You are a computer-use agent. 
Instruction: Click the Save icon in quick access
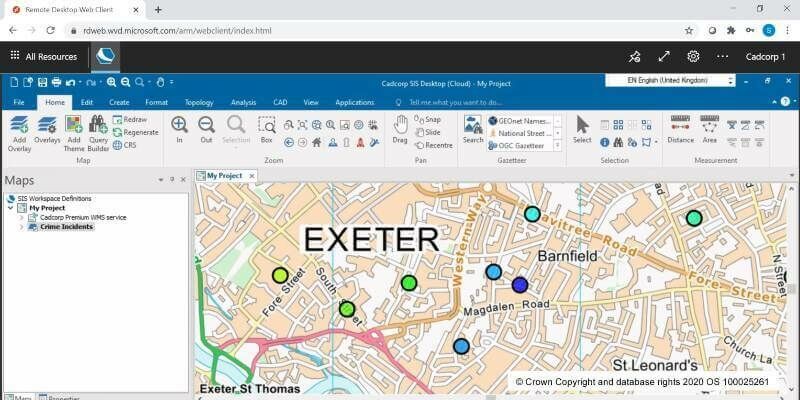(42, 82)
